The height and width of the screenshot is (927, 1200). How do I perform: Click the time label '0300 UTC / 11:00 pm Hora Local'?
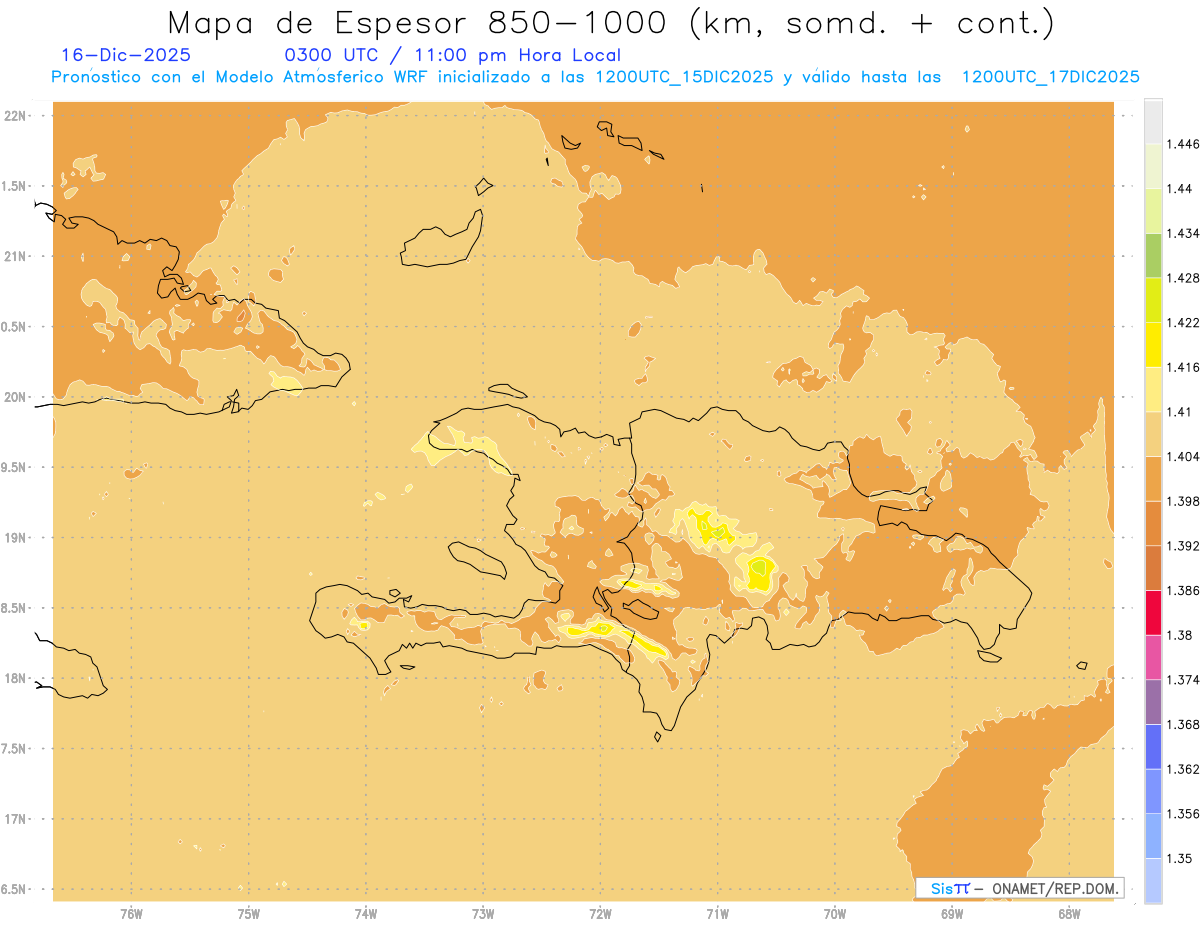pyautogui.click(x=453, y=56)
